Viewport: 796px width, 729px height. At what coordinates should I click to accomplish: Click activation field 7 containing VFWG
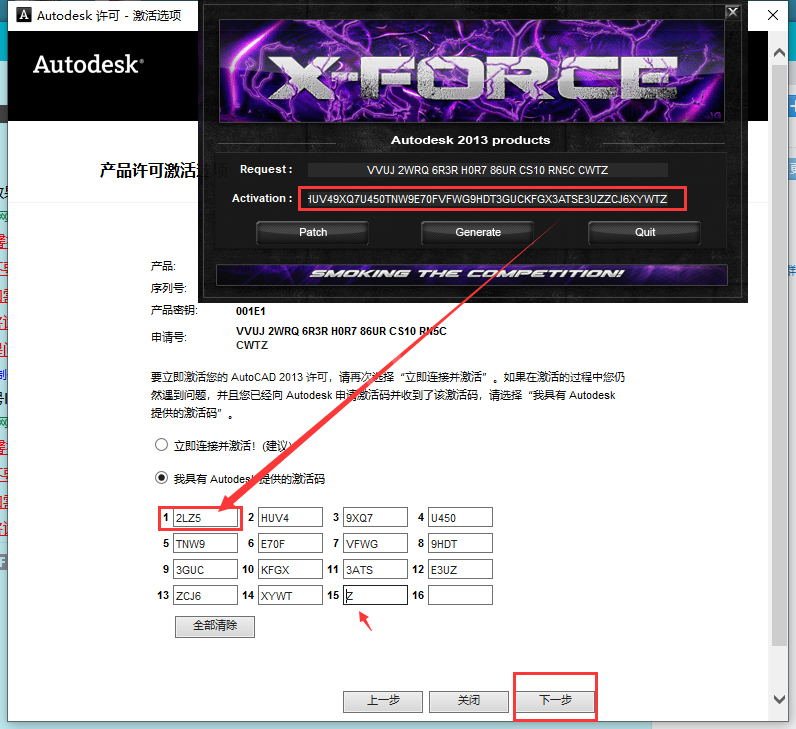click(x=375, y=543)
